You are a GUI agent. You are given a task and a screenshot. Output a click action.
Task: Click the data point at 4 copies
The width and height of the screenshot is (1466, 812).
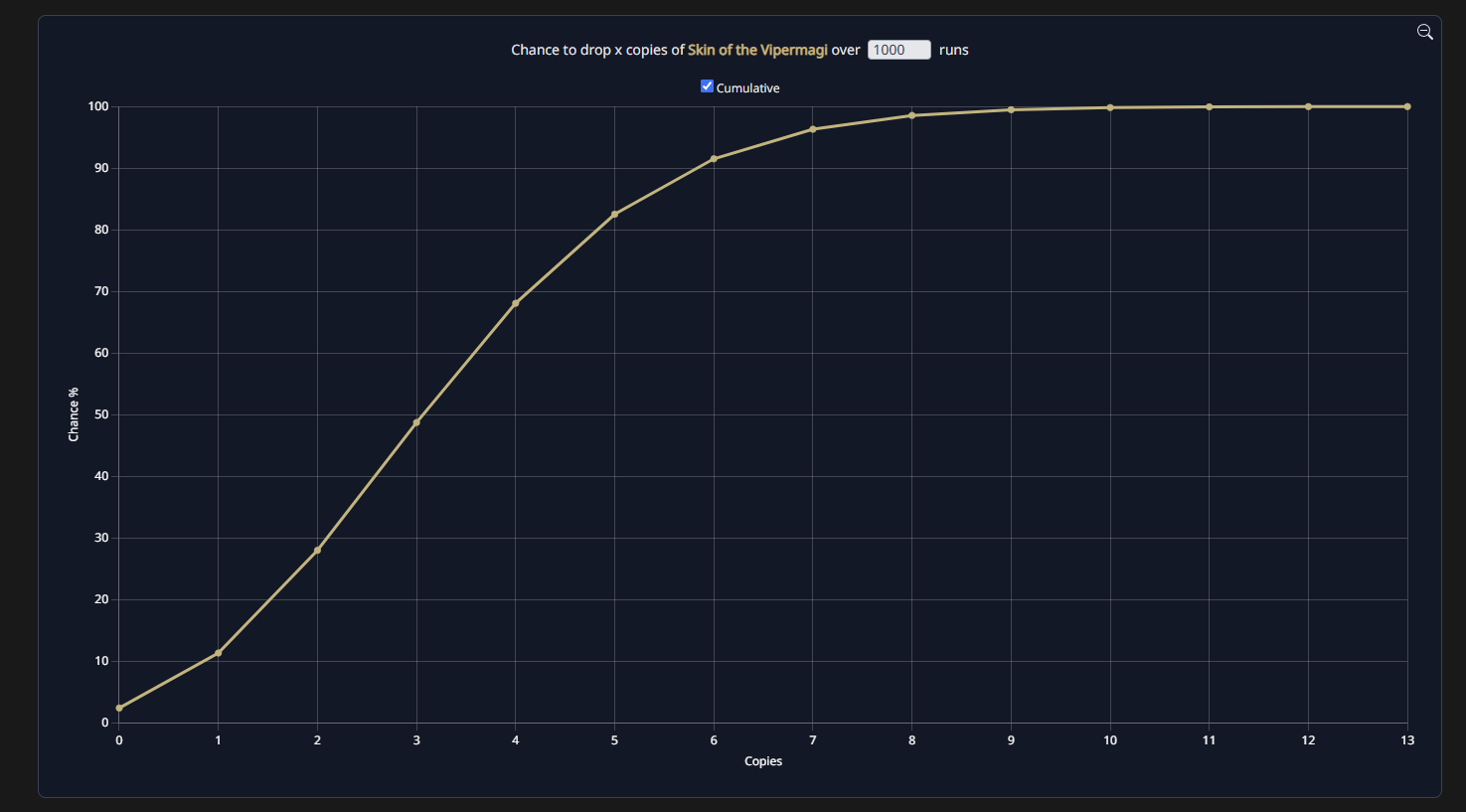tap(516, 303)
